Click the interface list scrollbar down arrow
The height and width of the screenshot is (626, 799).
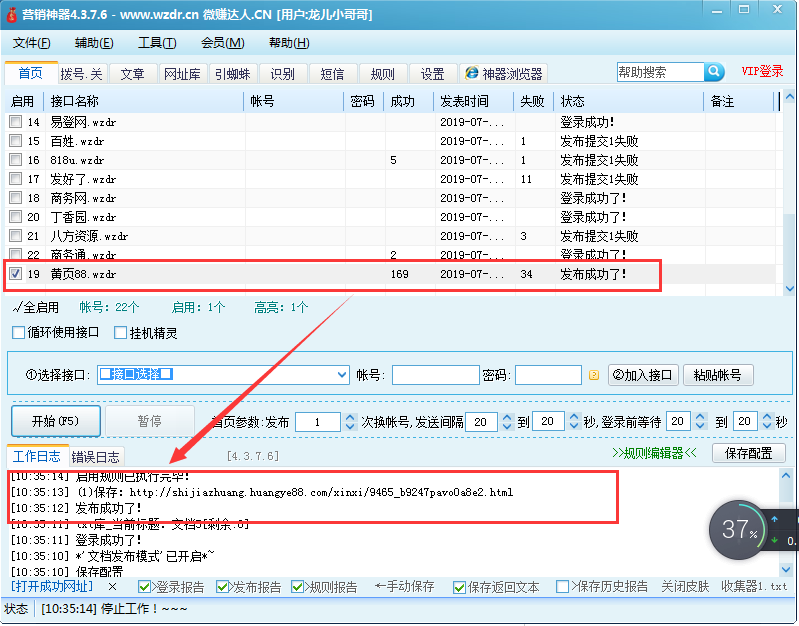coord(790,289)
